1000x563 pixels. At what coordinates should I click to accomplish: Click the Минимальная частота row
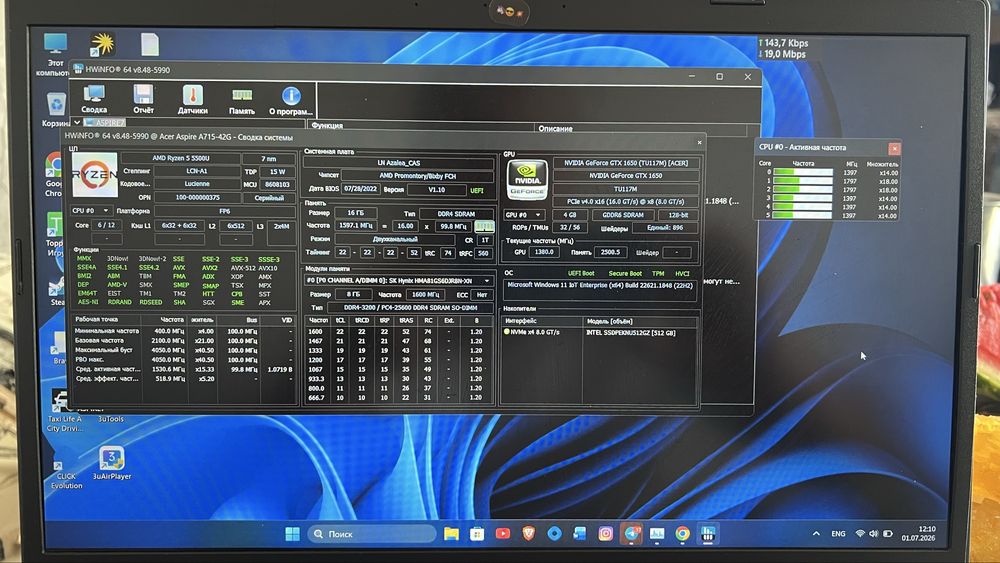184,331
